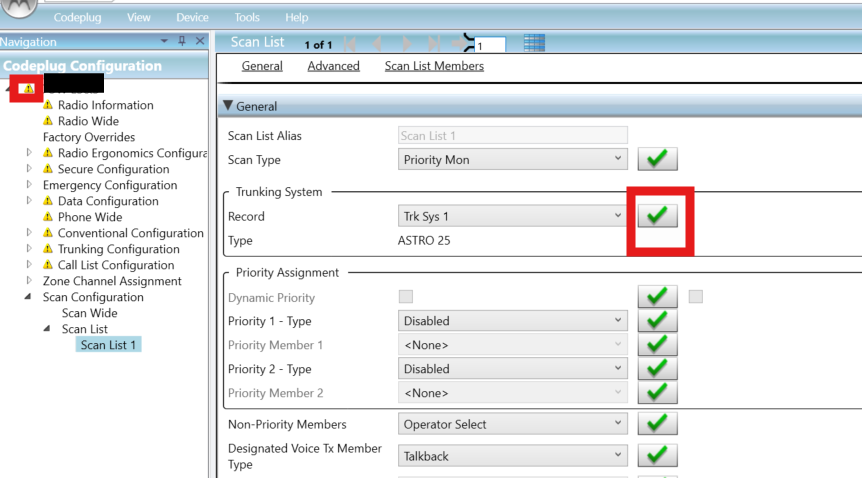Toggle checkbox right of Dynamic Priority checkmark

click(695, 297)
